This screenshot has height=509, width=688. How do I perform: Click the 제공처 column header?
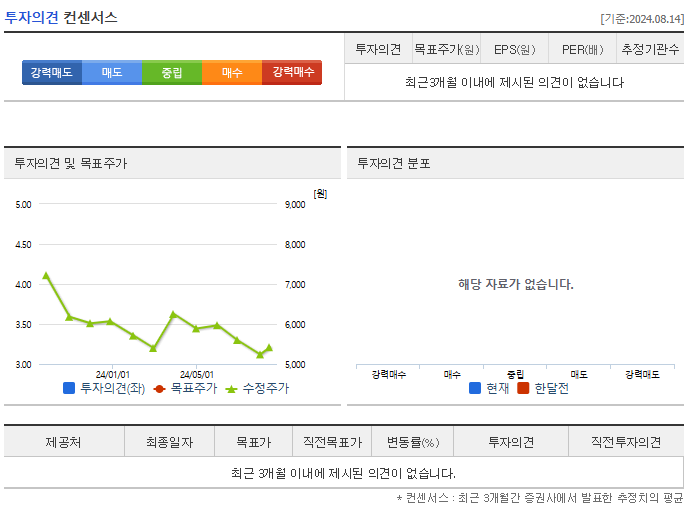(x=64, y=442)
